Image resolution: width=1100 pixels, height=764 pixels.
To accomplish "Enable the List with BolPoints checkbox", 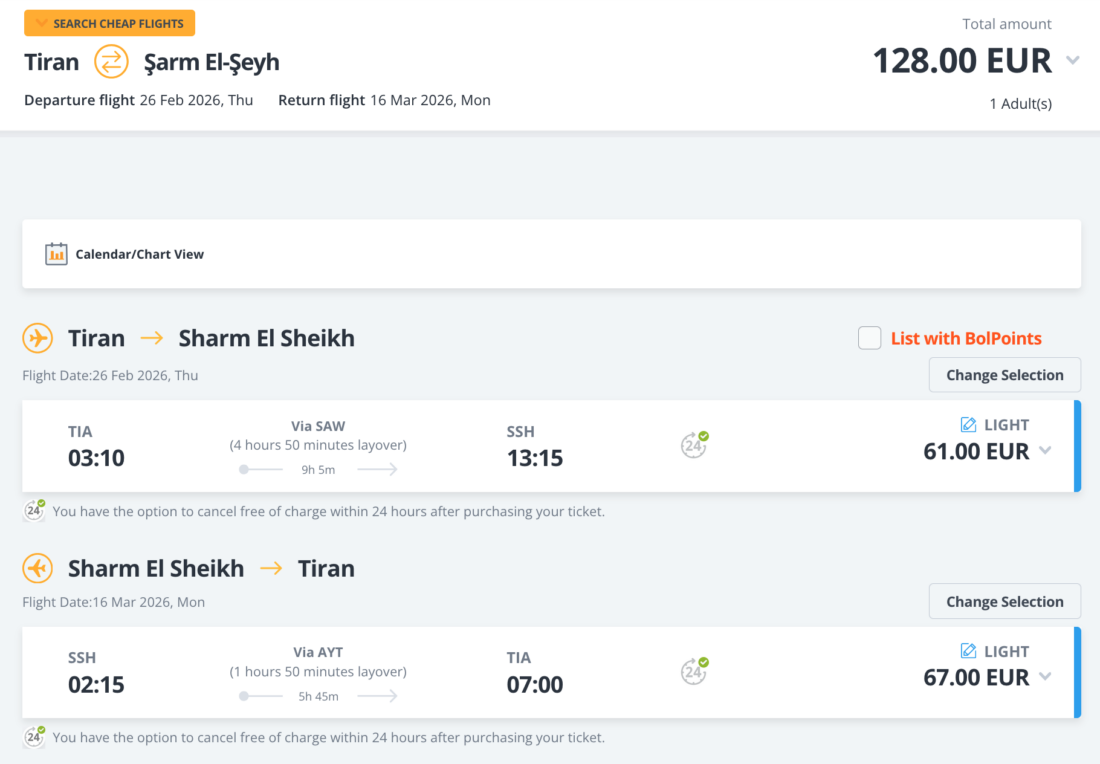I will [x=870, y=338].
